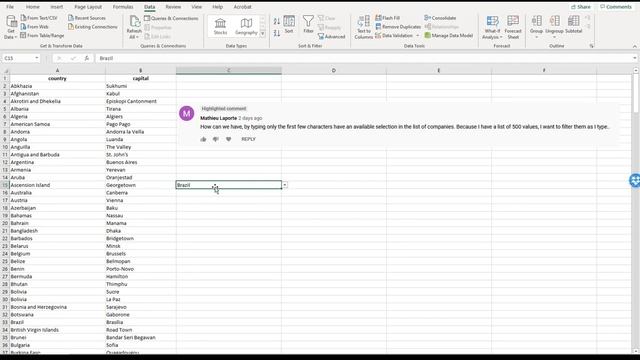Click the vertical scrollbar thumb
Viewport: 640px width, 360px height.
636,94
